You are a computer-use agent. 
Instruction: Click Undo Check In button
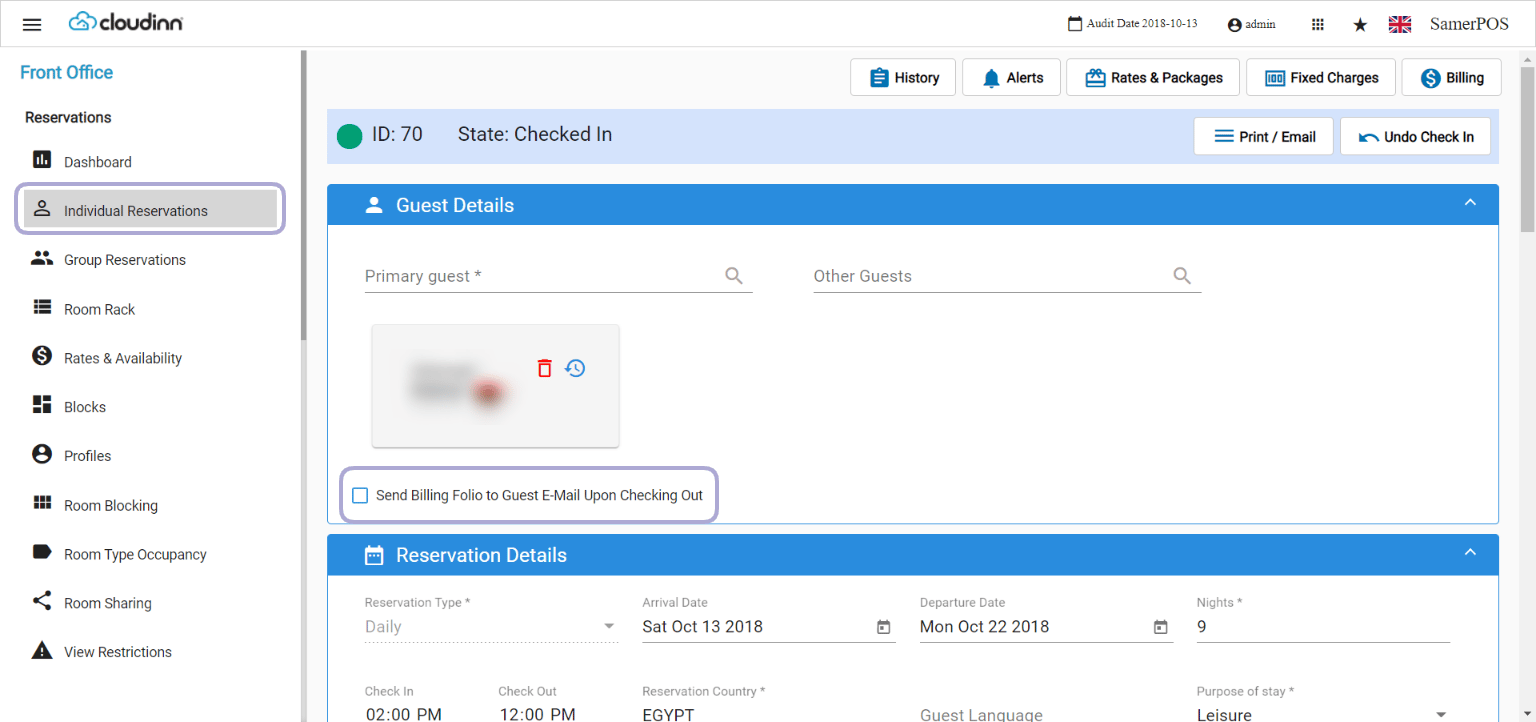pos(1416,136)
